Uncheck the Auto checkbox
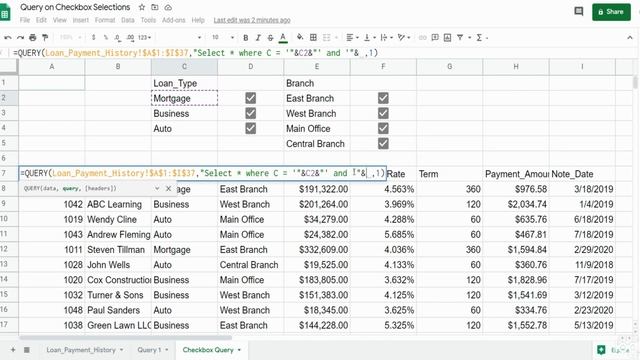This screenshot has height=360, width=640. click(x=251, y=128)
